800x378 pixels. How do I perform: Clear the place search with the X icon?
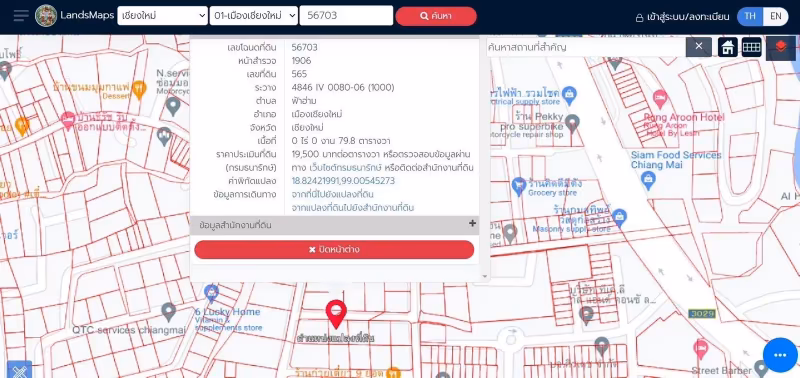coord(698,47)
